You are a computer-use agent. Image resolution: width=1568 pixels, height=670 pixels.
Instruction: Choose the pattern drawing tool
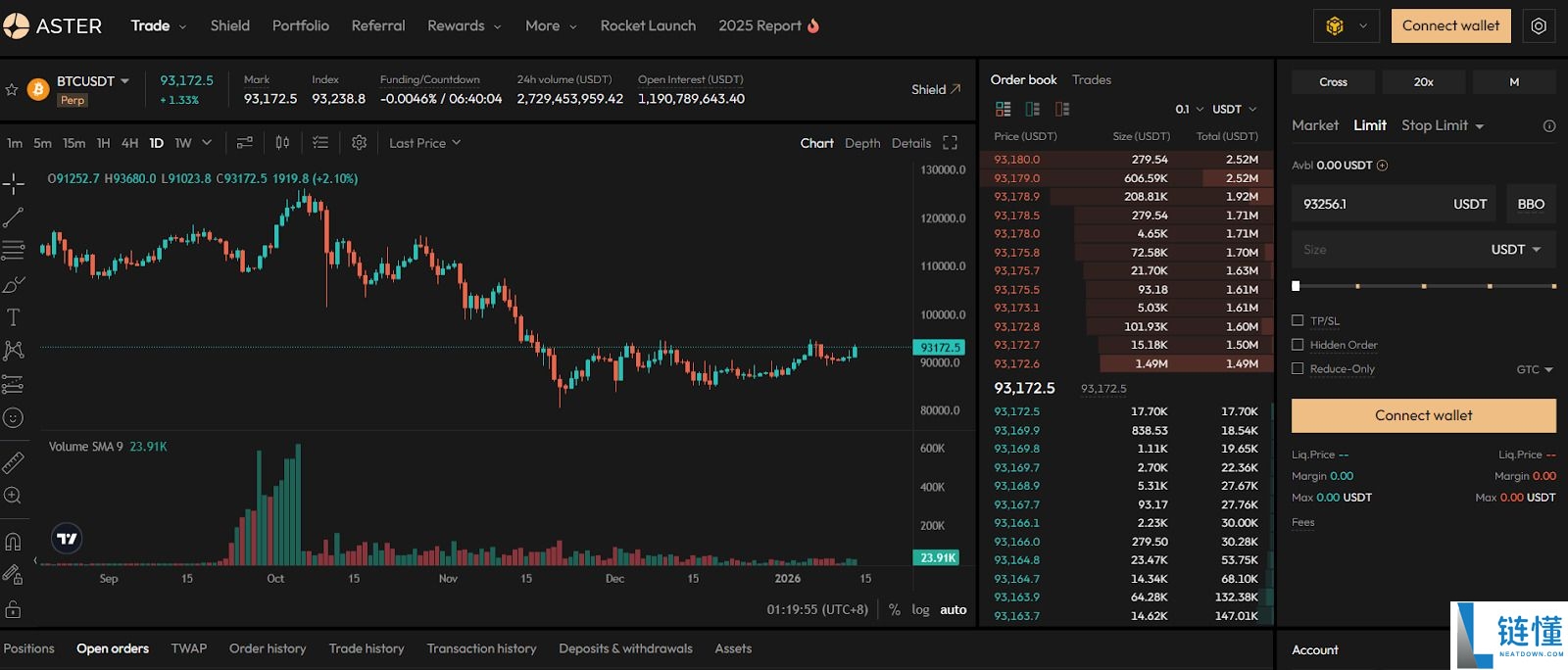[x=14, y=350]
